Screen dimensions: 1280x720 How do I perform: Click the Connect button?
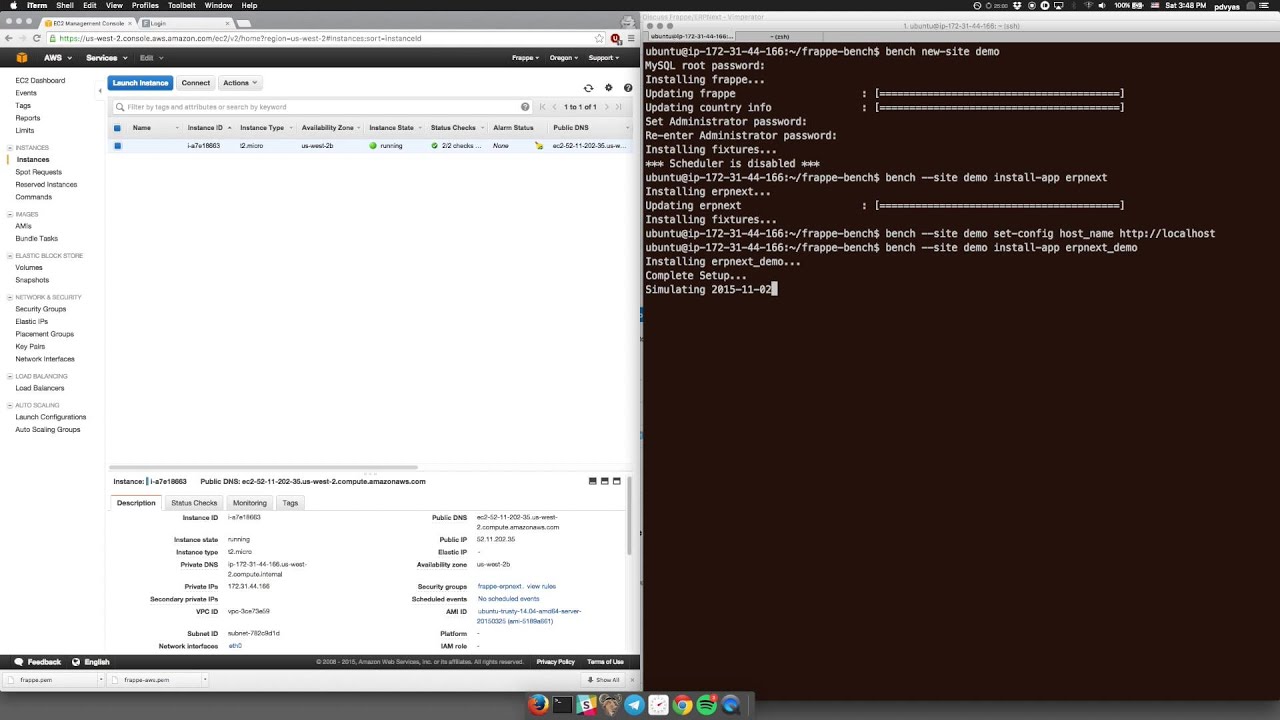(x=196, y=83)
